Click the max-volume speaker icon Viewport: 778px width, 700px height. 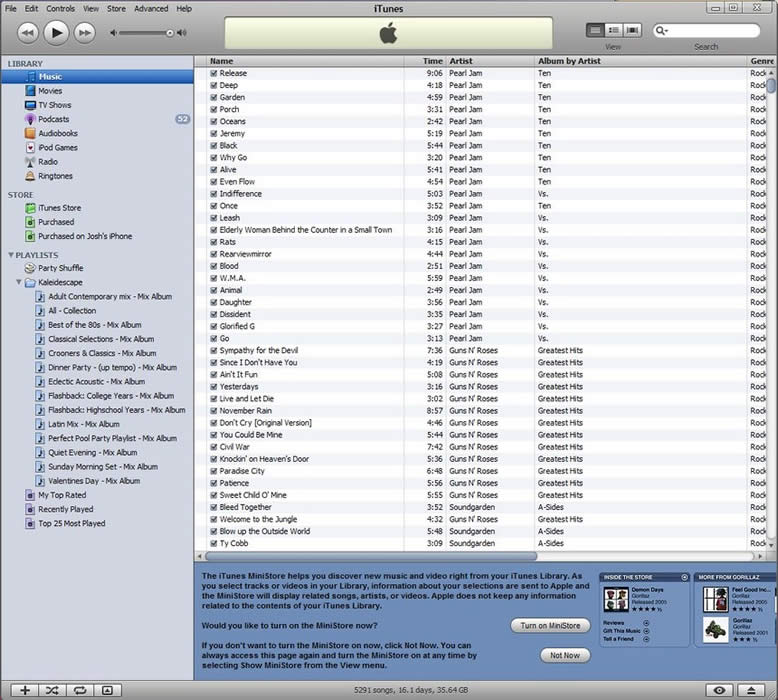point(182,33)
